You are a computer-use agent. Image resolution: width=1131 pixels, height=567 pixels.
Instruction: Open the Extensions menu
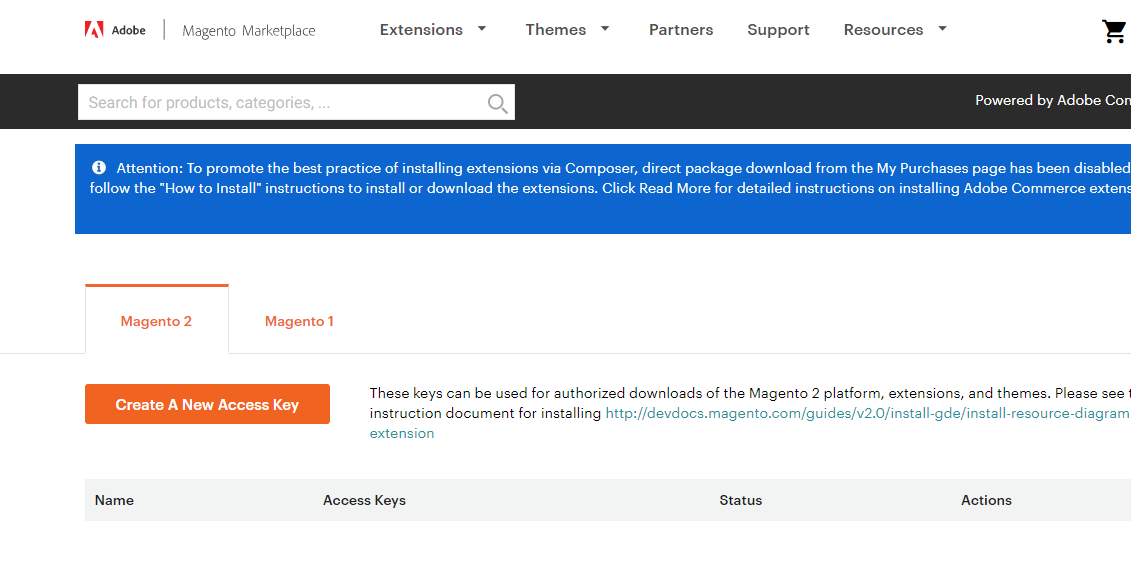click(x=421, y=30)
